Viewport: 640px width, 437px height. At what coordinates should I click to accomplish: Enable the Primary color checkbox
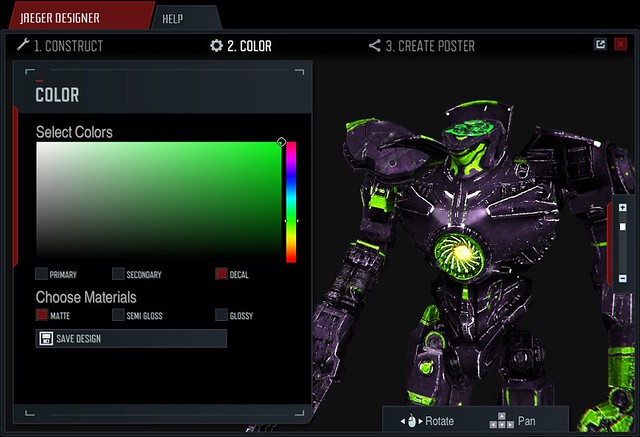41,274
